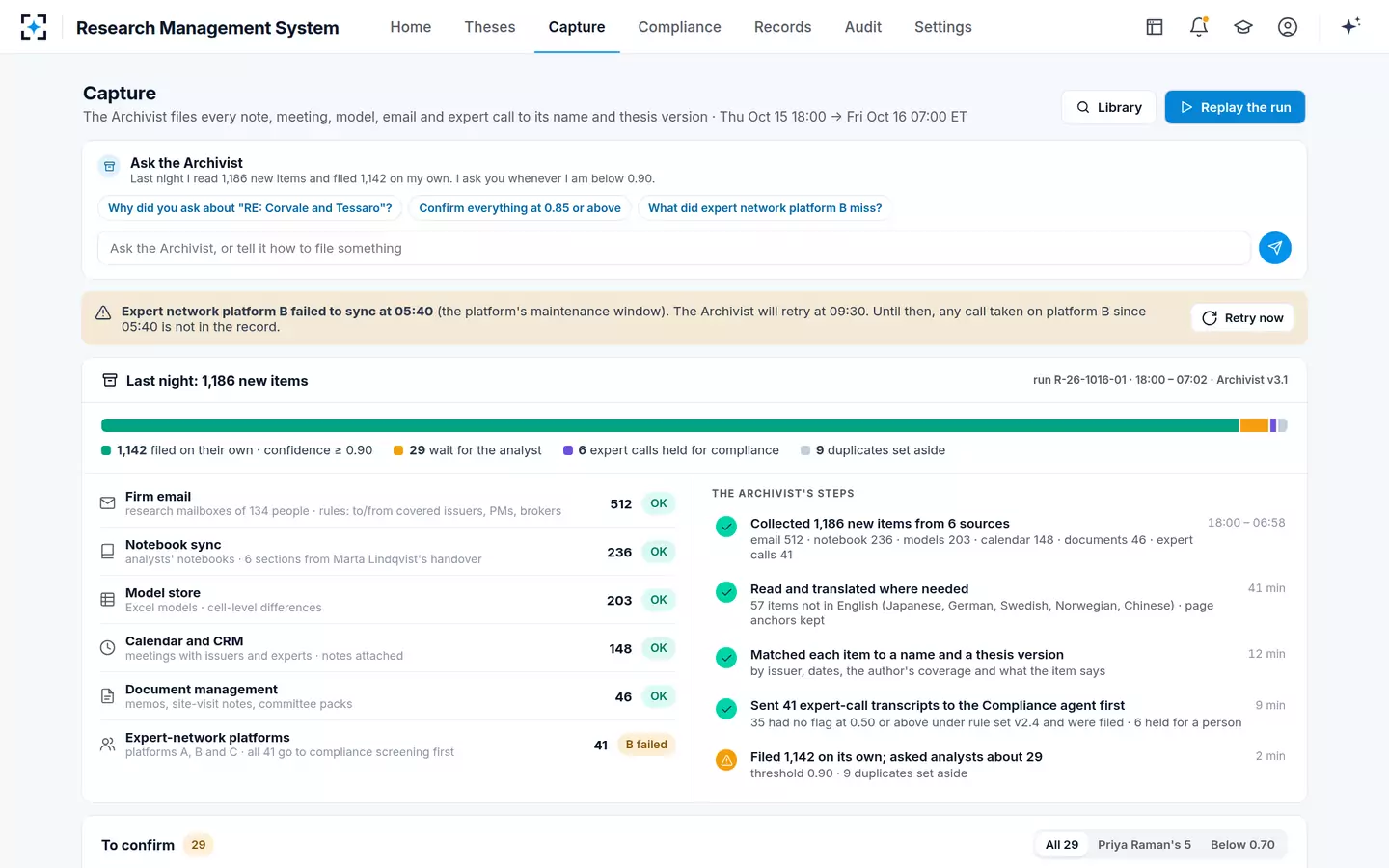Screen dimensions: 1389x868
Task: Click 'Sent 41 expert-call transcripts' step title
Action: (938, 706)
